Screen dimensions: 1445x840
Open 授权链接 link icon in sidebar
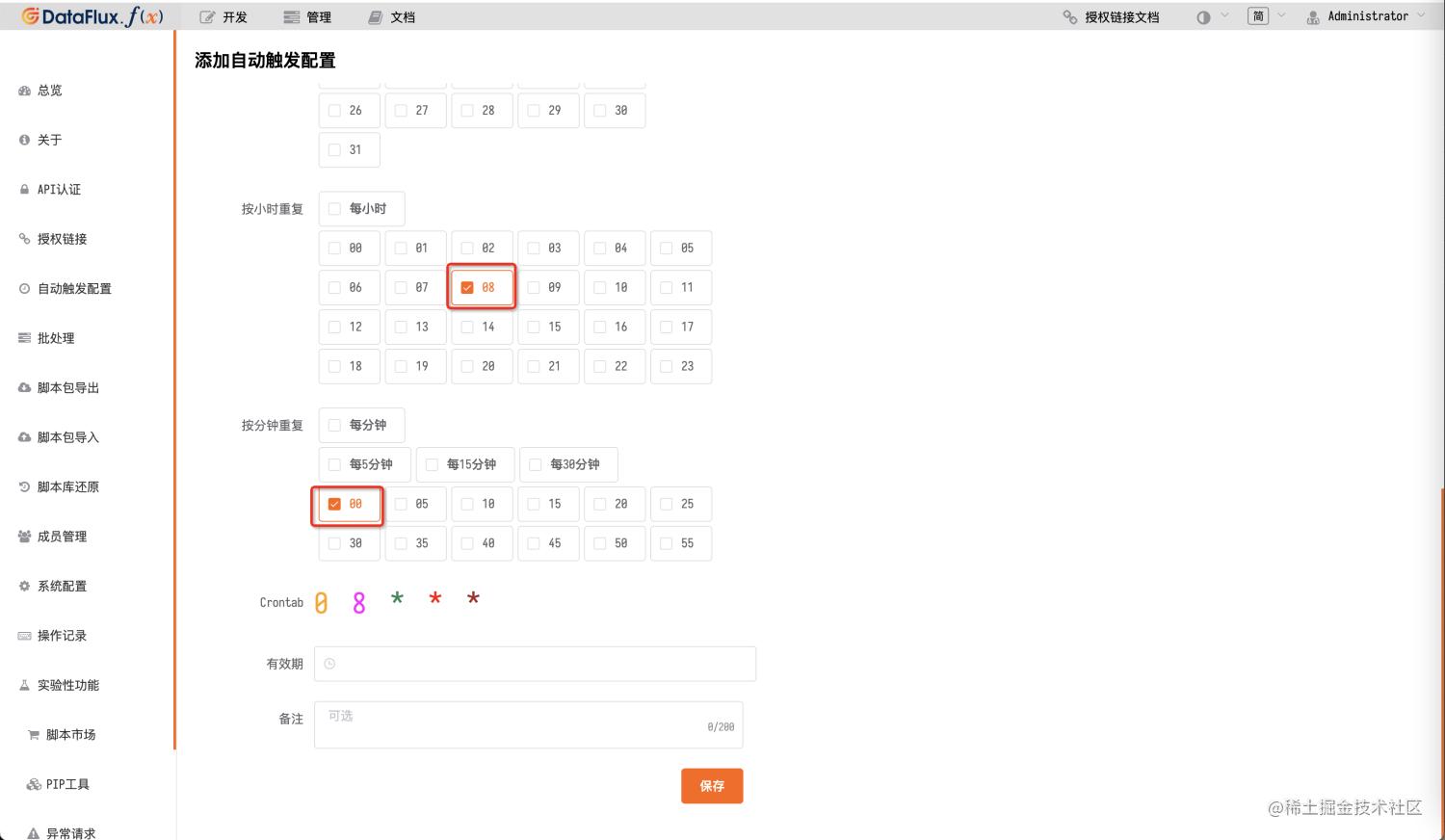[x=25, y=239]
